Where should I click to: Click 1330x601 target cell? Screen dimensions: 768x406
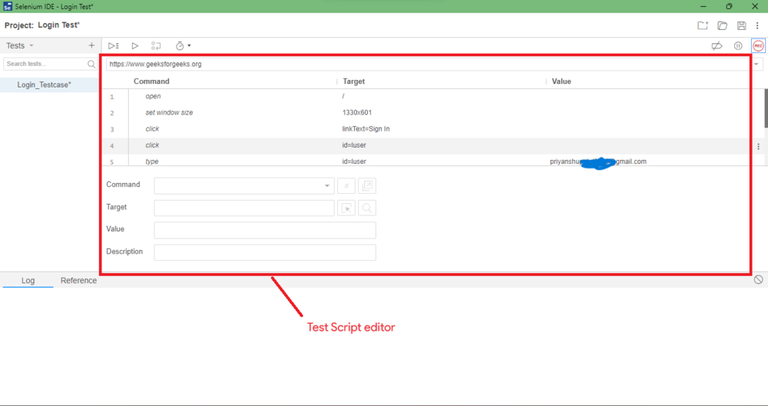pos(357,112)
